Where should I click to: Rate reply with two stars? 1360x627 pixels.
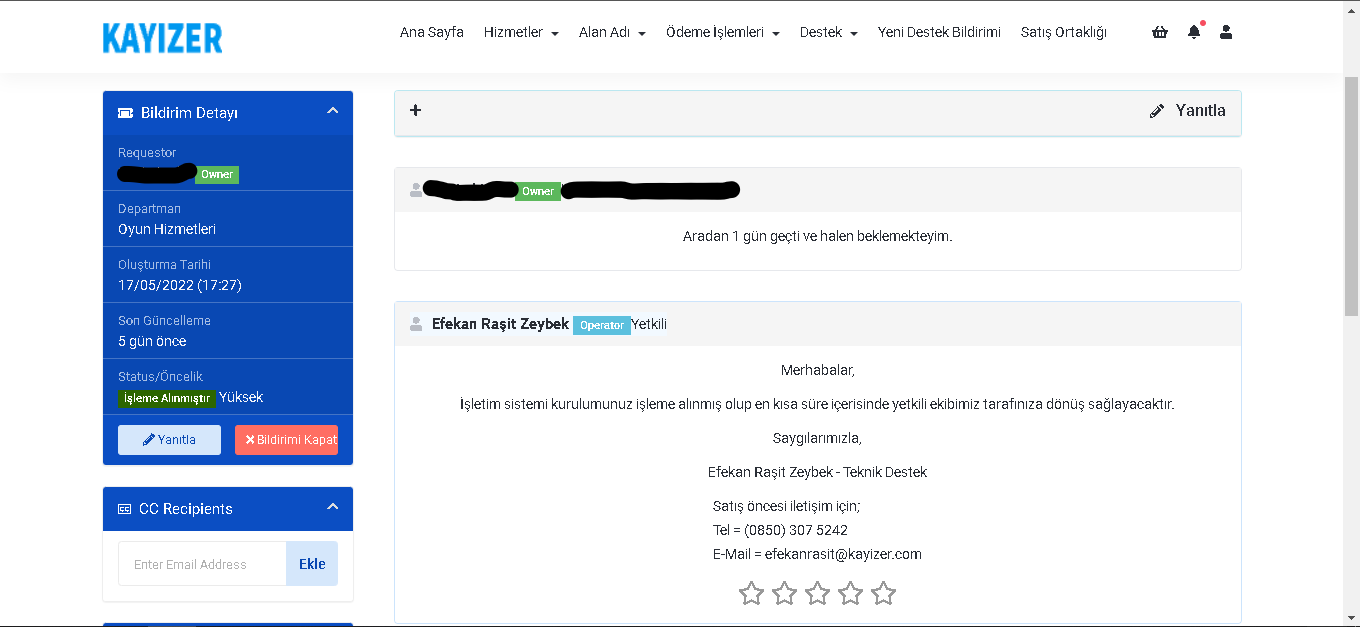pyautogui.click(x=784, y=594)
